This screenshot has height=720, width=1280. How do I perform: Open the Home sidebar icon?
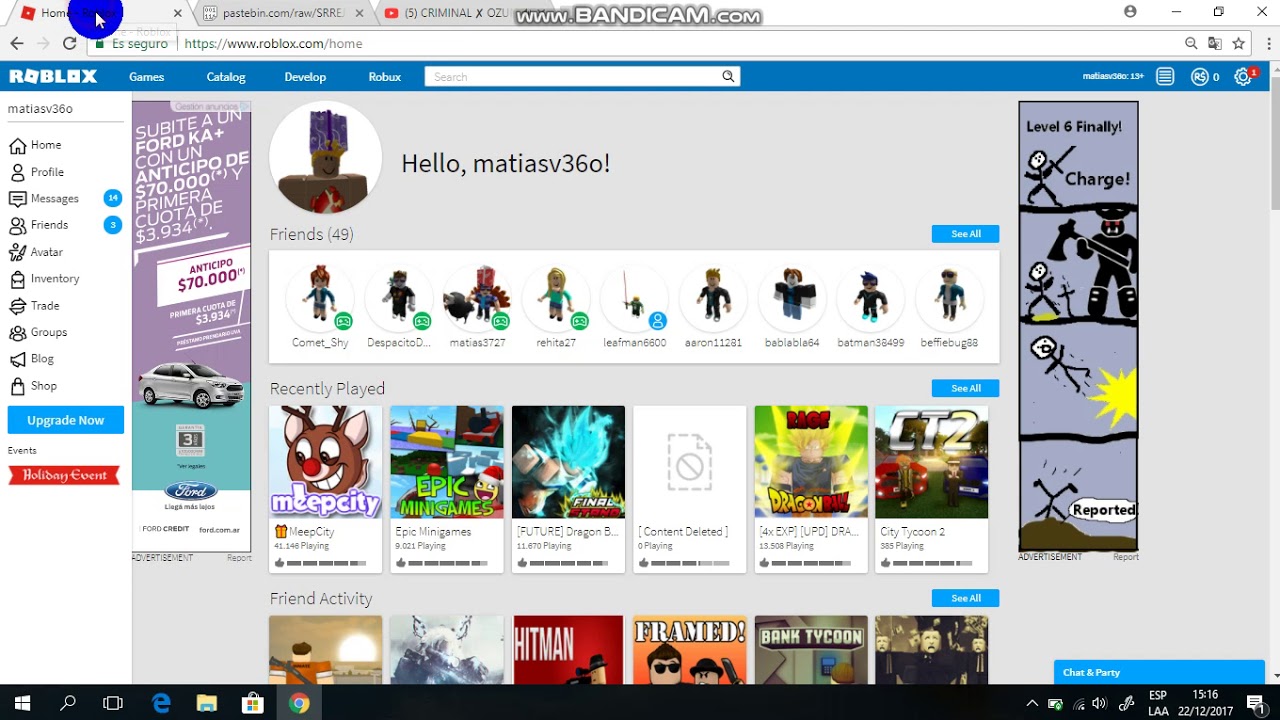(17, 145)
